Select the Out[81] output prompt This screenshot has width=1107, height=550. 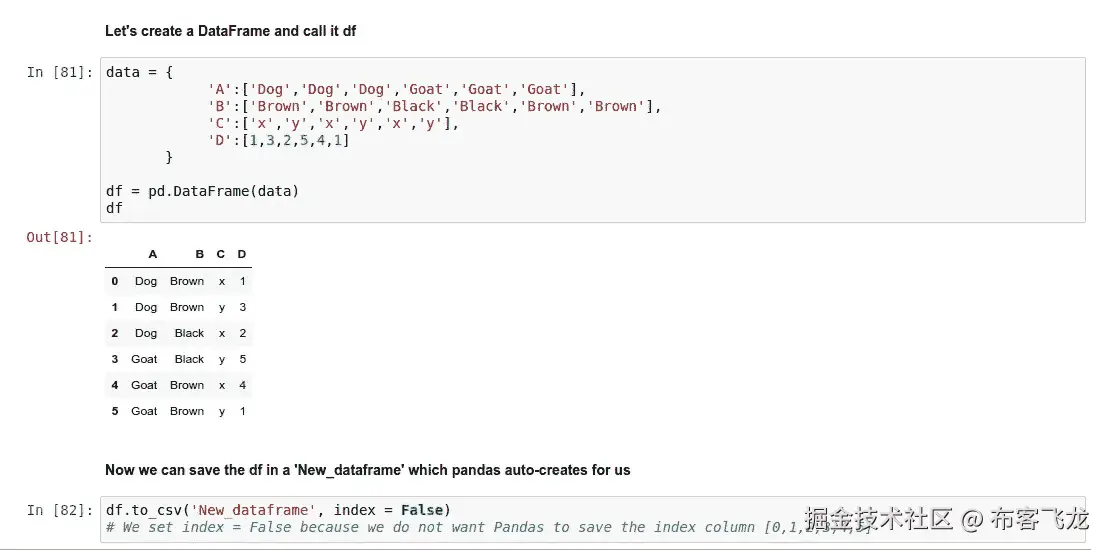pos(60,237)
